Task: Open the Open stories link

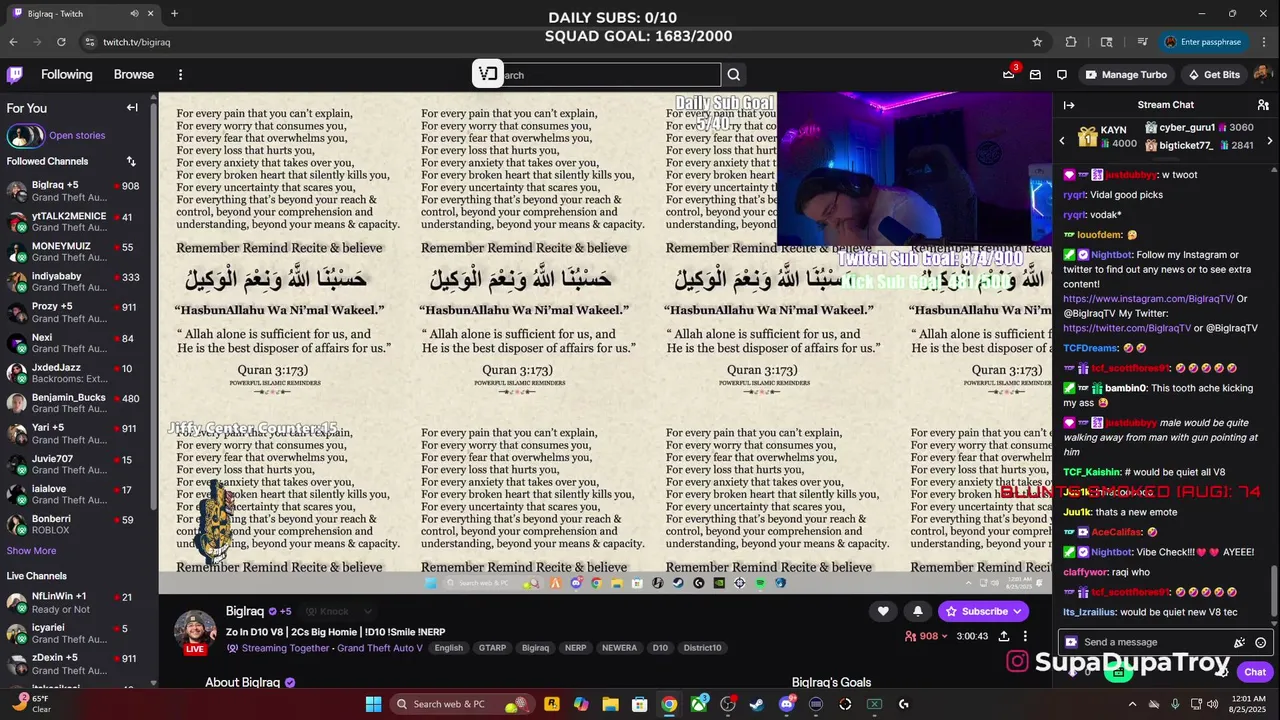Action: pos(77,136)
